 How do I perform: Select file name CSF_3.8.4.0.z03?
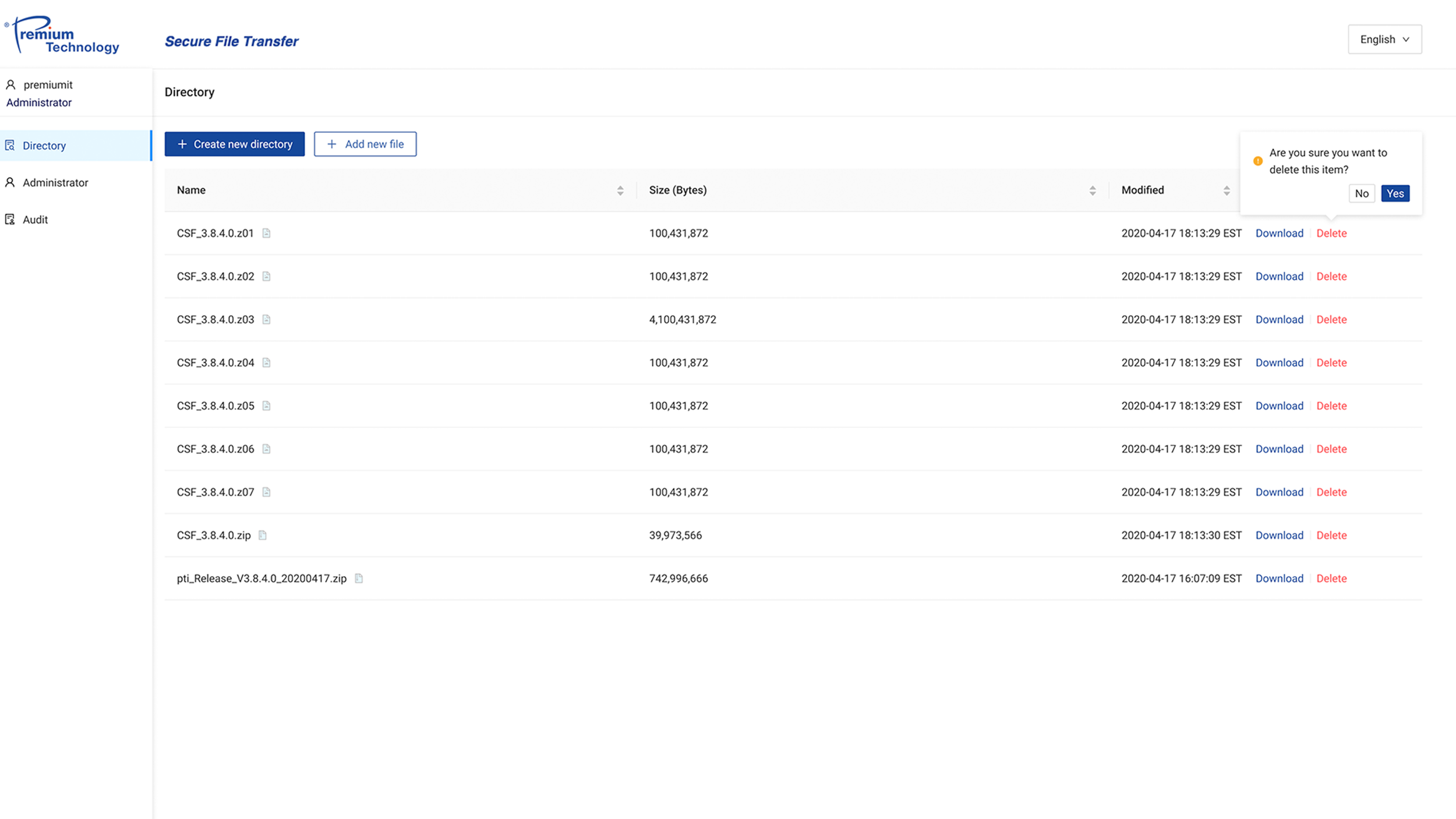pos(215,319)
